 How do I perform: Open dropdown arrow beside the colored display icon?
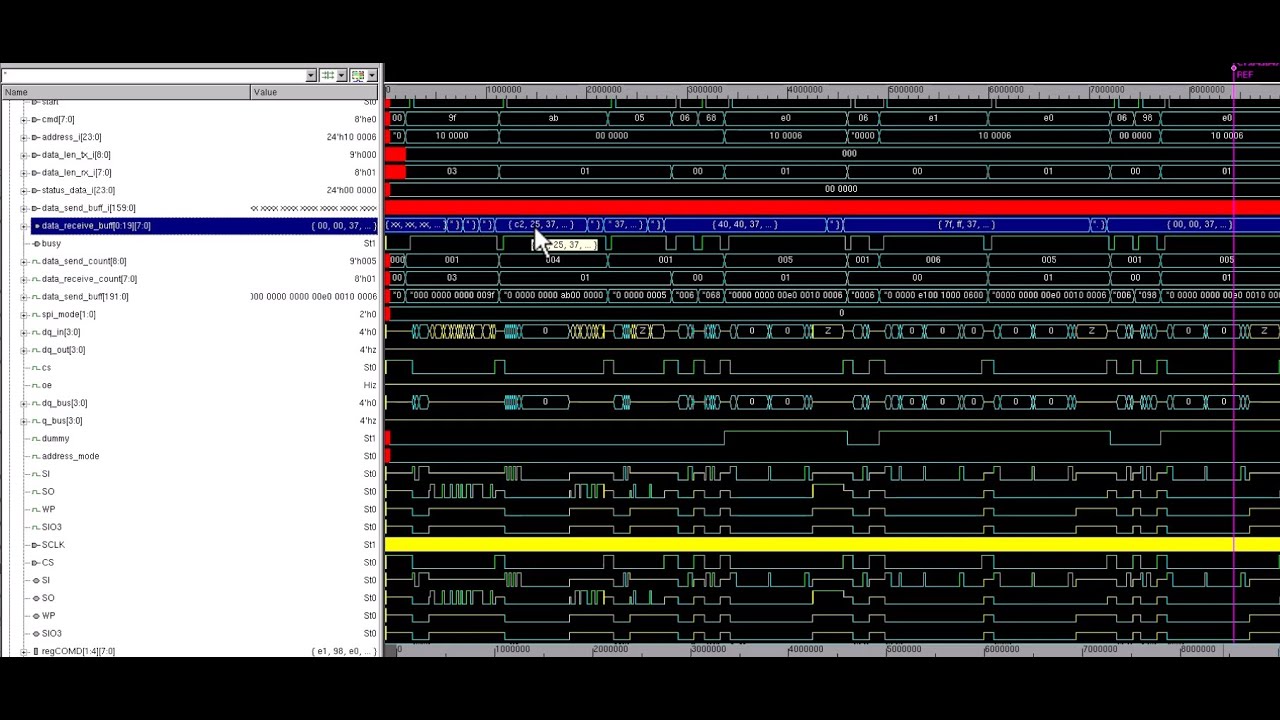(x=372, y=76)
